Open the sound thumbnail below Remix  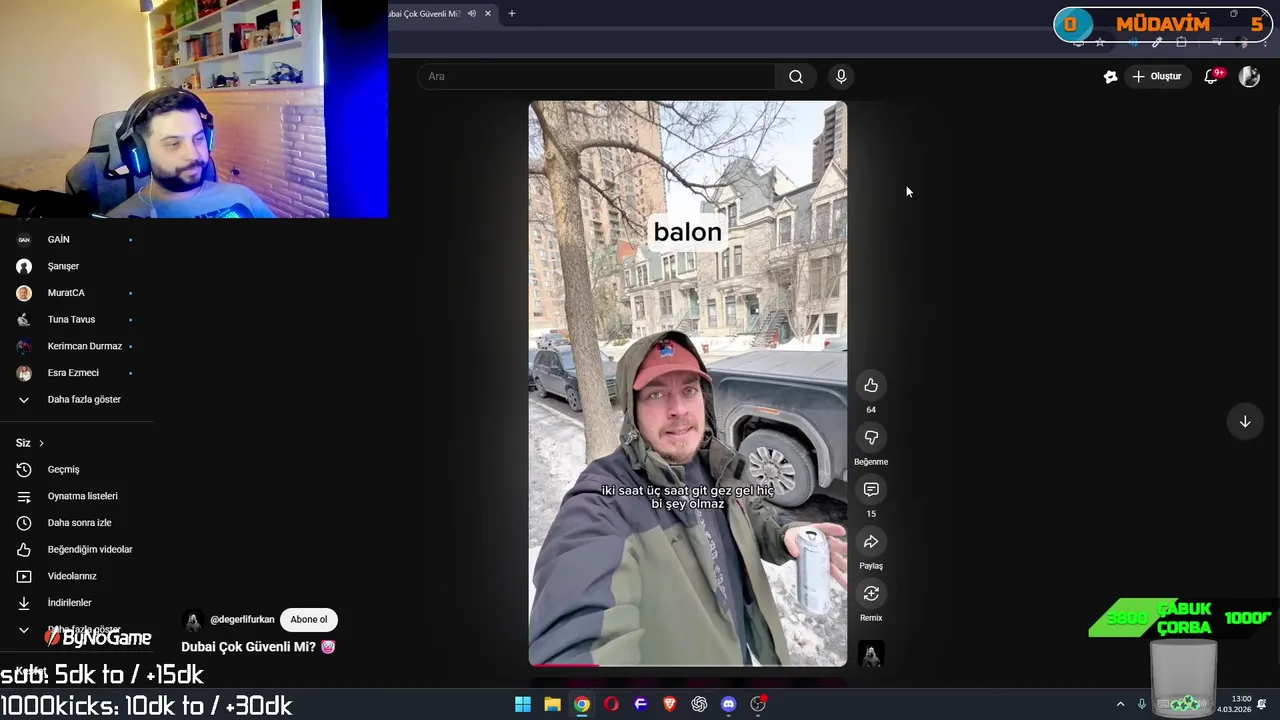point(871,654)
